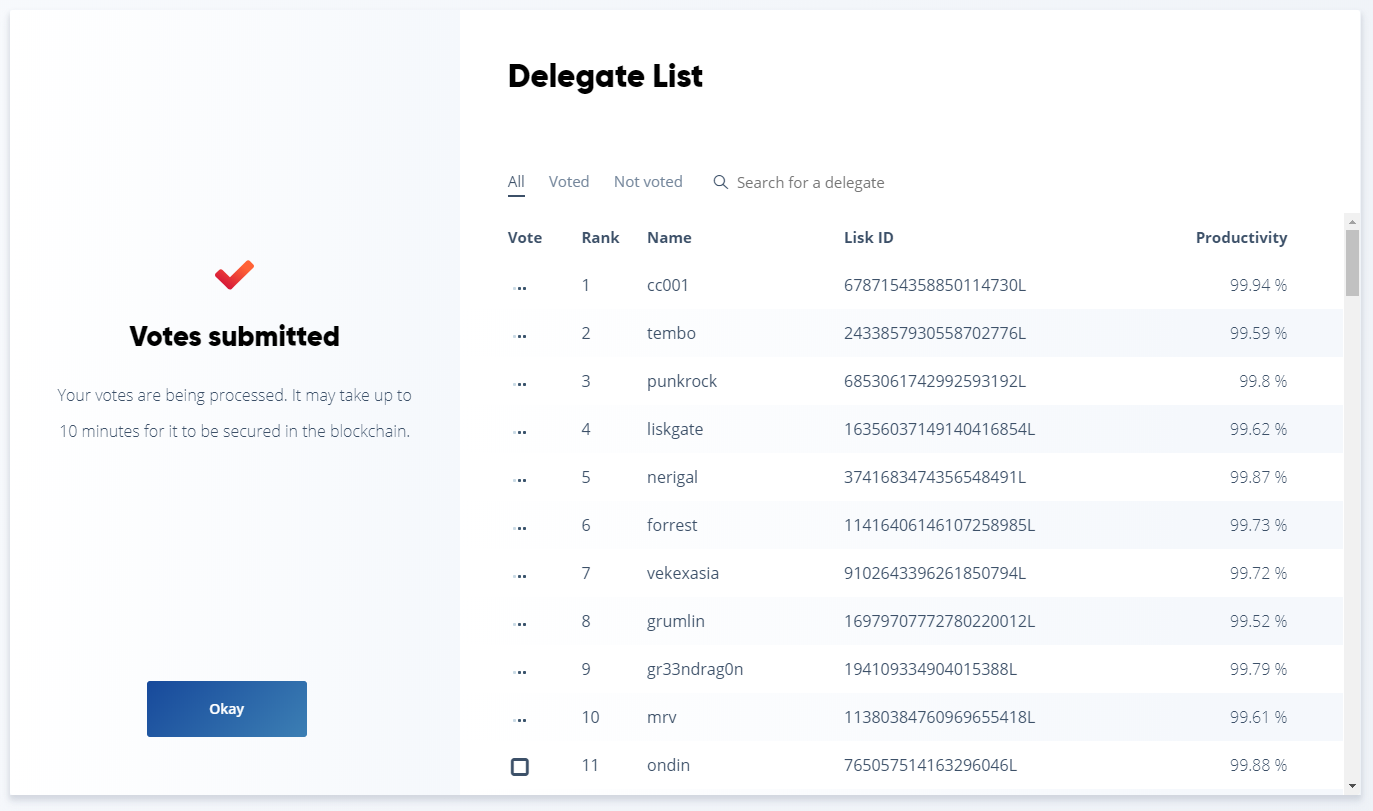This screenshot has width=1373, height=811.
Task: Click the scrollbar down arrow
Action: (x=1352, y=786)
